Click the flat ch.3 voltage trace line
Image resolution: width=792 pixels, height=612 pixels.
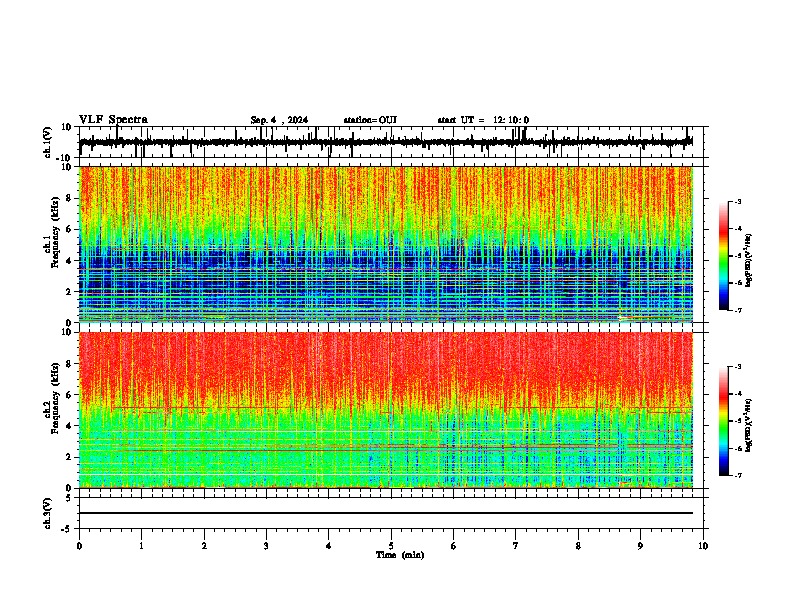click(385, 513)
